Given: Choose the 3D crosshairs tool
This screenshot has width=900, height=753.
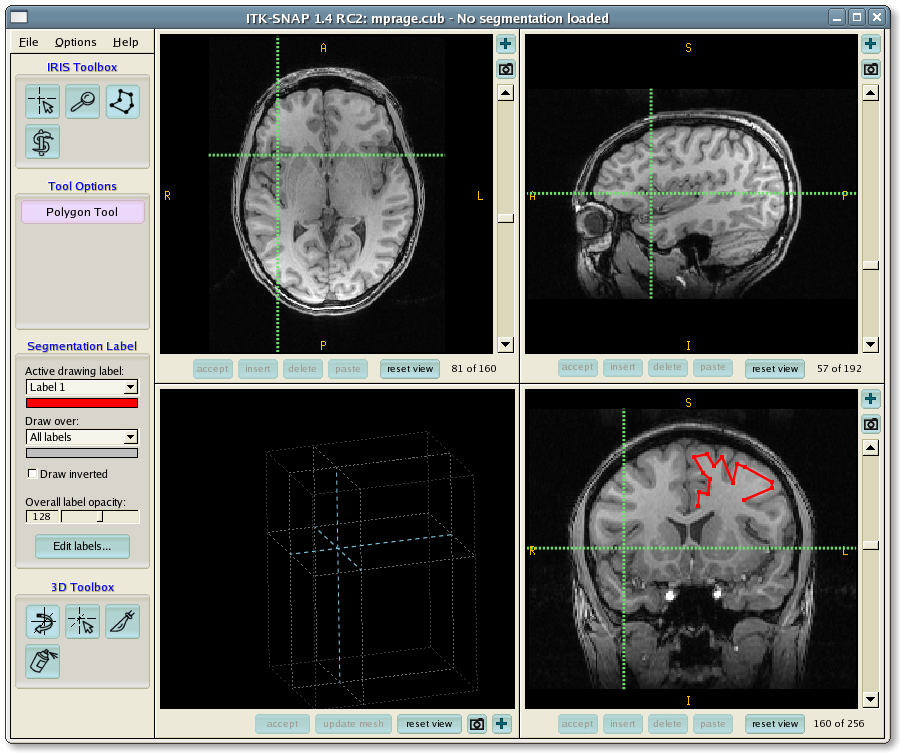Looking at the screenshot, I should click(82, 622).
